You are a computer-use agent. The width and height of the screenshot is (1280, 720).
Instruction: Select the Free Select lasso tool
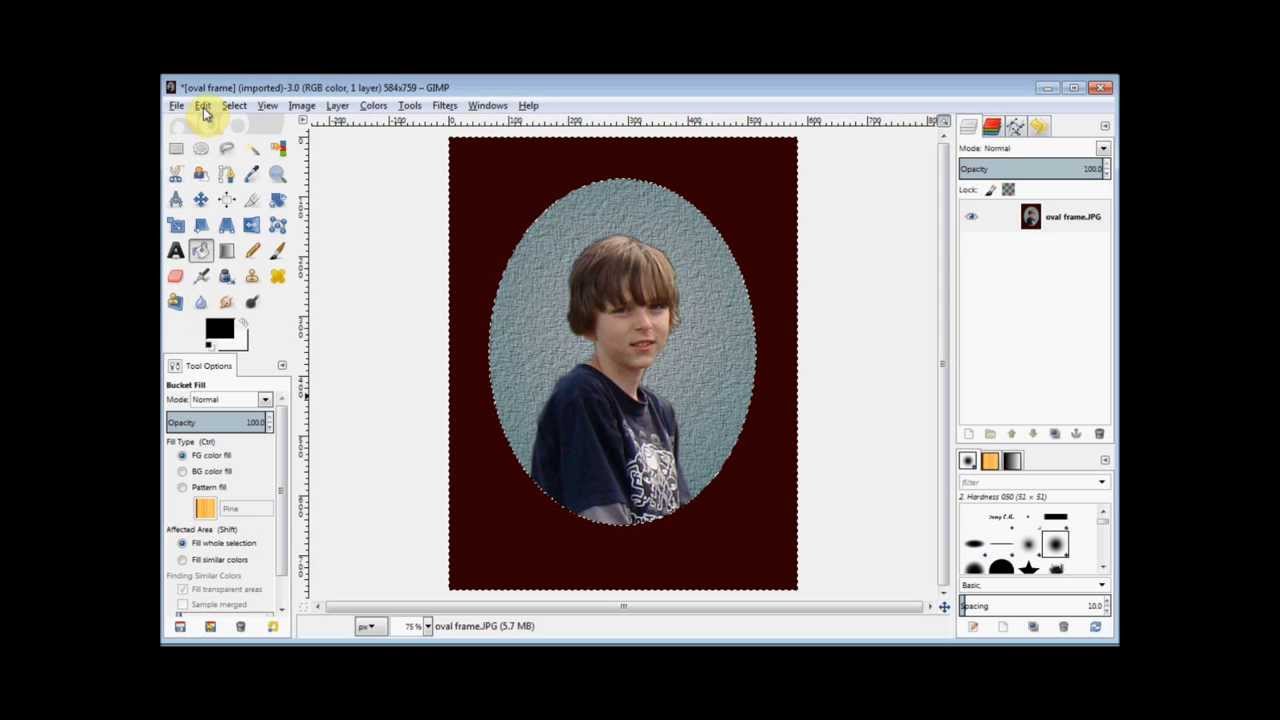[x=227, y=149]
